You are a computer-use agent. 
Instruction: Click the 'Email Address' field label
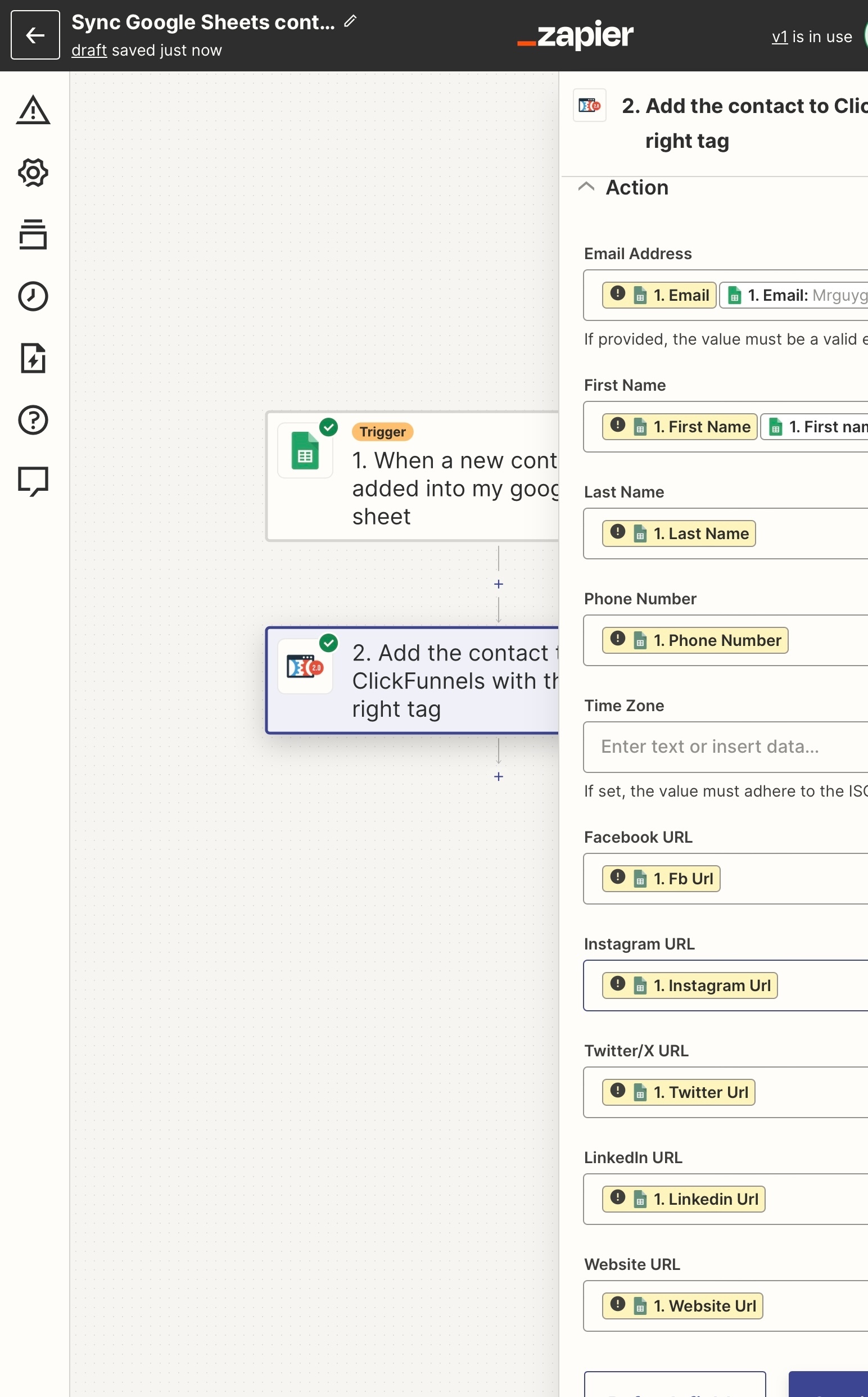(638, 254)
